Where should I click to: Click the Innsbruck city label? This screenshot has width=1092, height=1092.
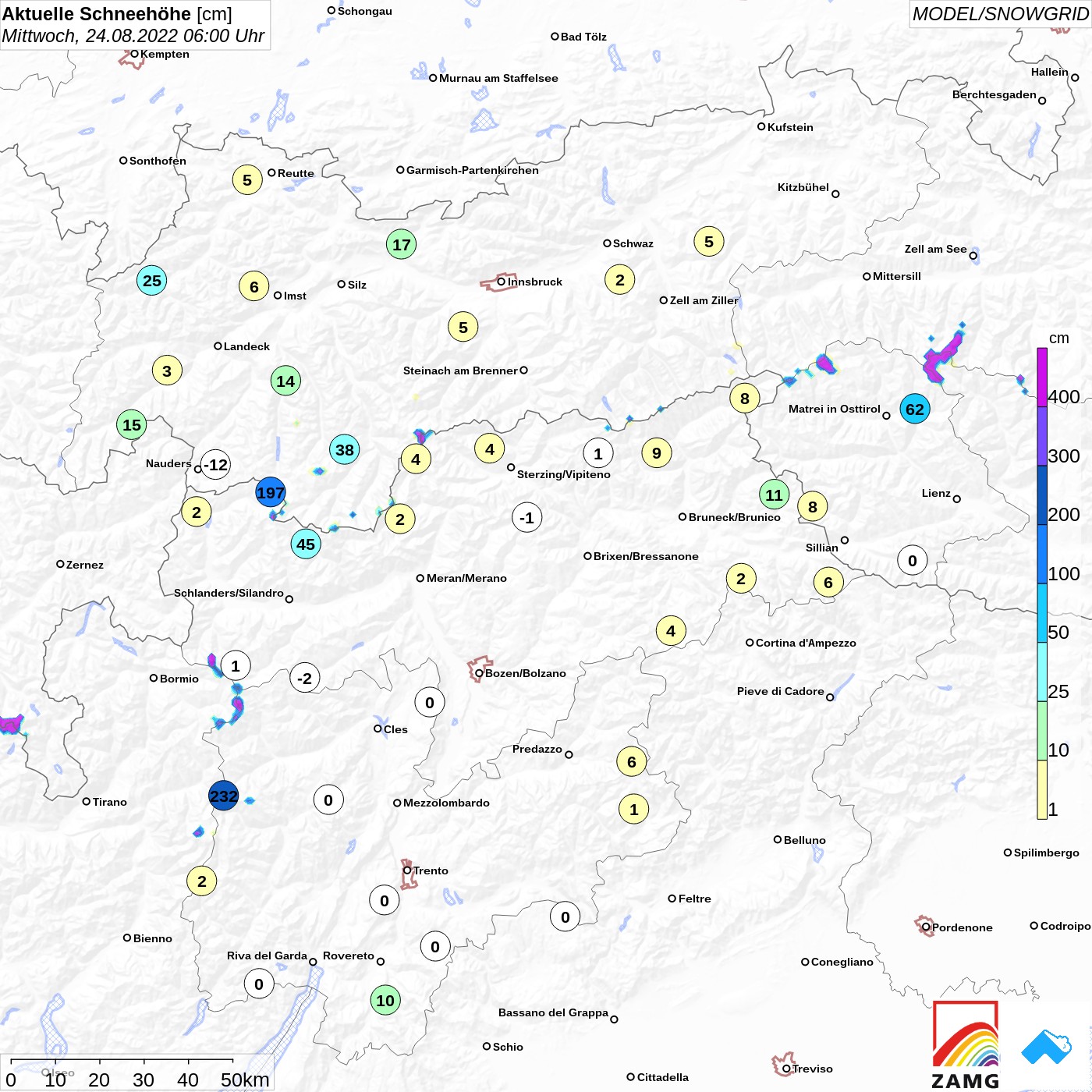[535, 282]
